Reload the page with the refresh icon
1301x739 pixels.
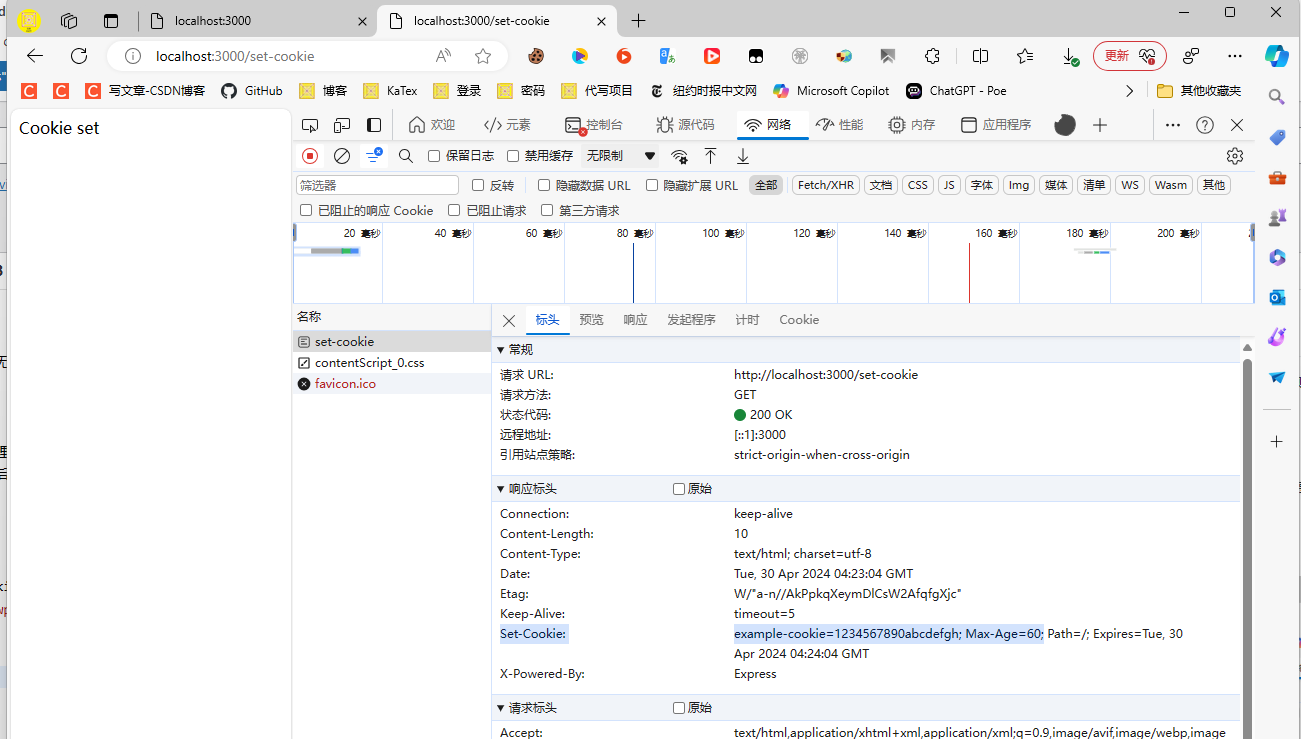79,56
